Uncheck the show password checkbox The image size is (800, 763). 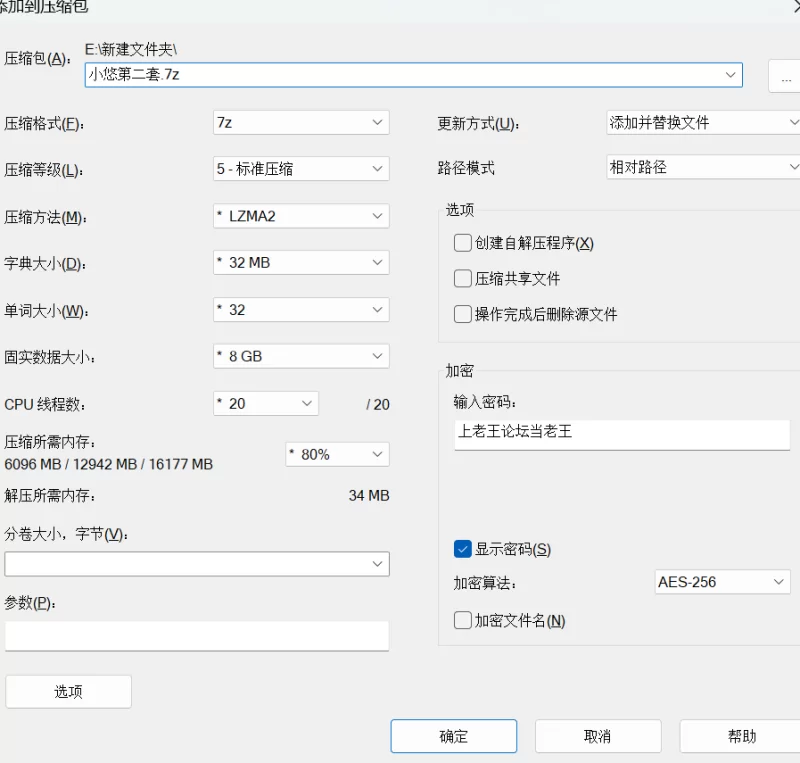coord(462,549)
